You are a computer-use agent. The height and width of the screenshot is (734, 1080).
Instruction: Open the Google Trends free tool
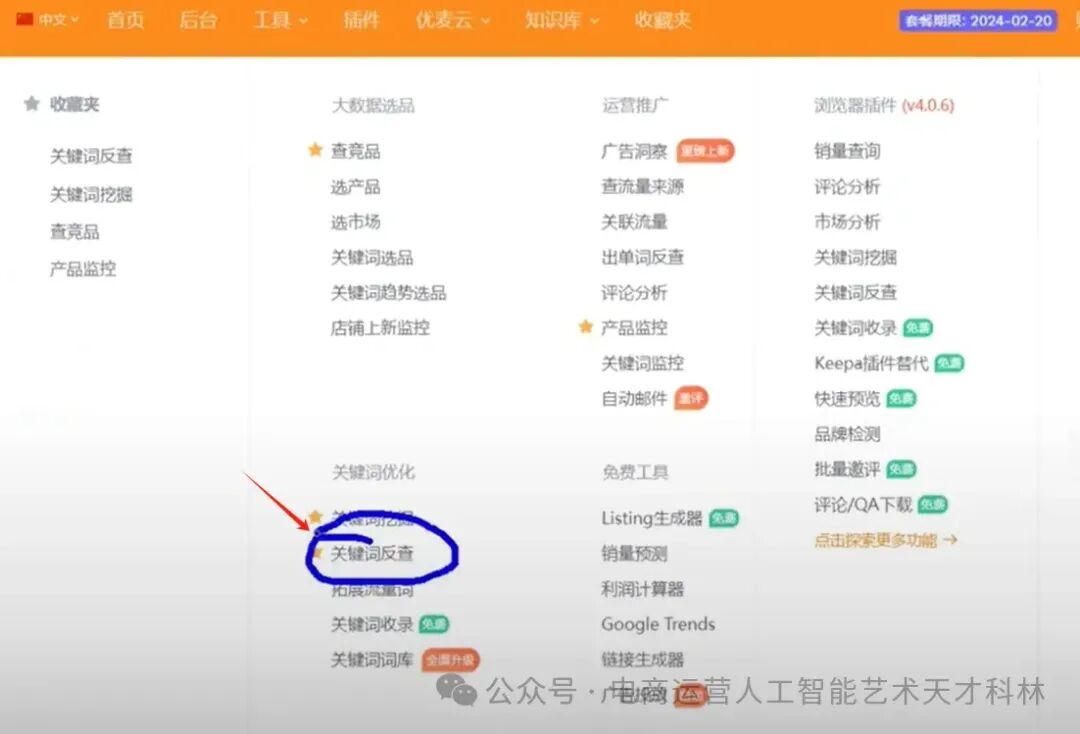pos(657,624)
